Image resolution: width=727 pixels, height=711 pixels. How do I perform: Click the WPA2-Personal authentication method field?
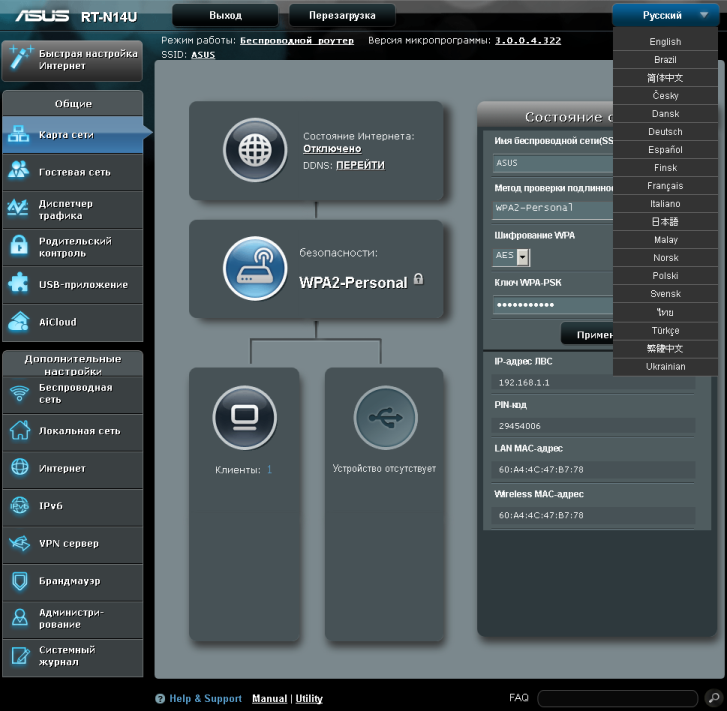(x=553, y=209)
